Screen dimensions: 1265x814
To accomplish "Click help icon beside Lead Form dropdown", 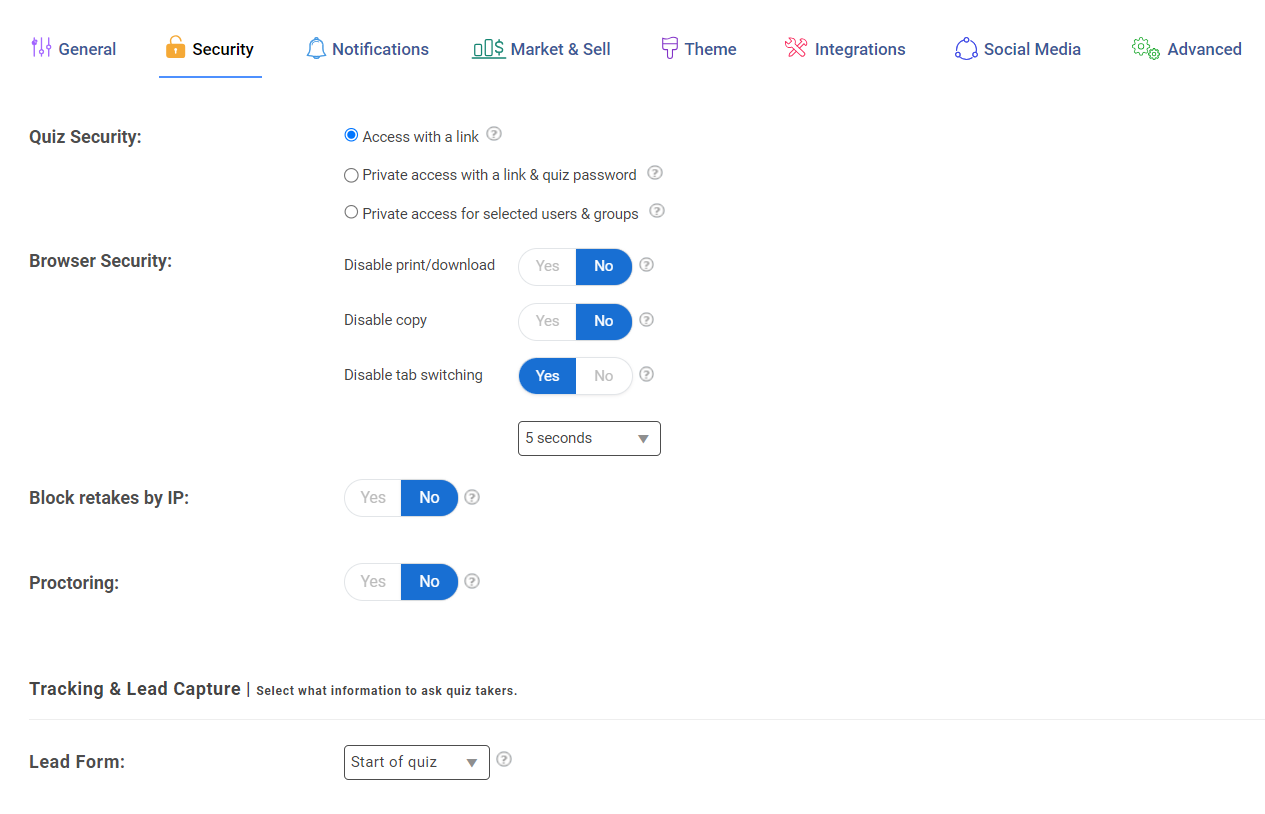I will [504, 759].
